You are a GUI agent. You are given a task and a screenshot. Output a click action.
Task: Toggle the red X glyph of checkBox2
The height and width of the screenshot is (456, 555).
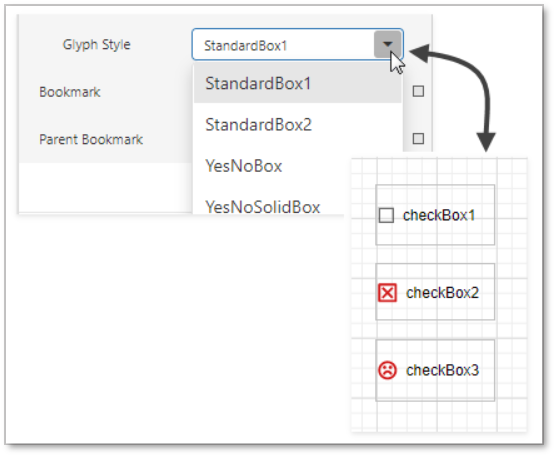coord(387,293)
